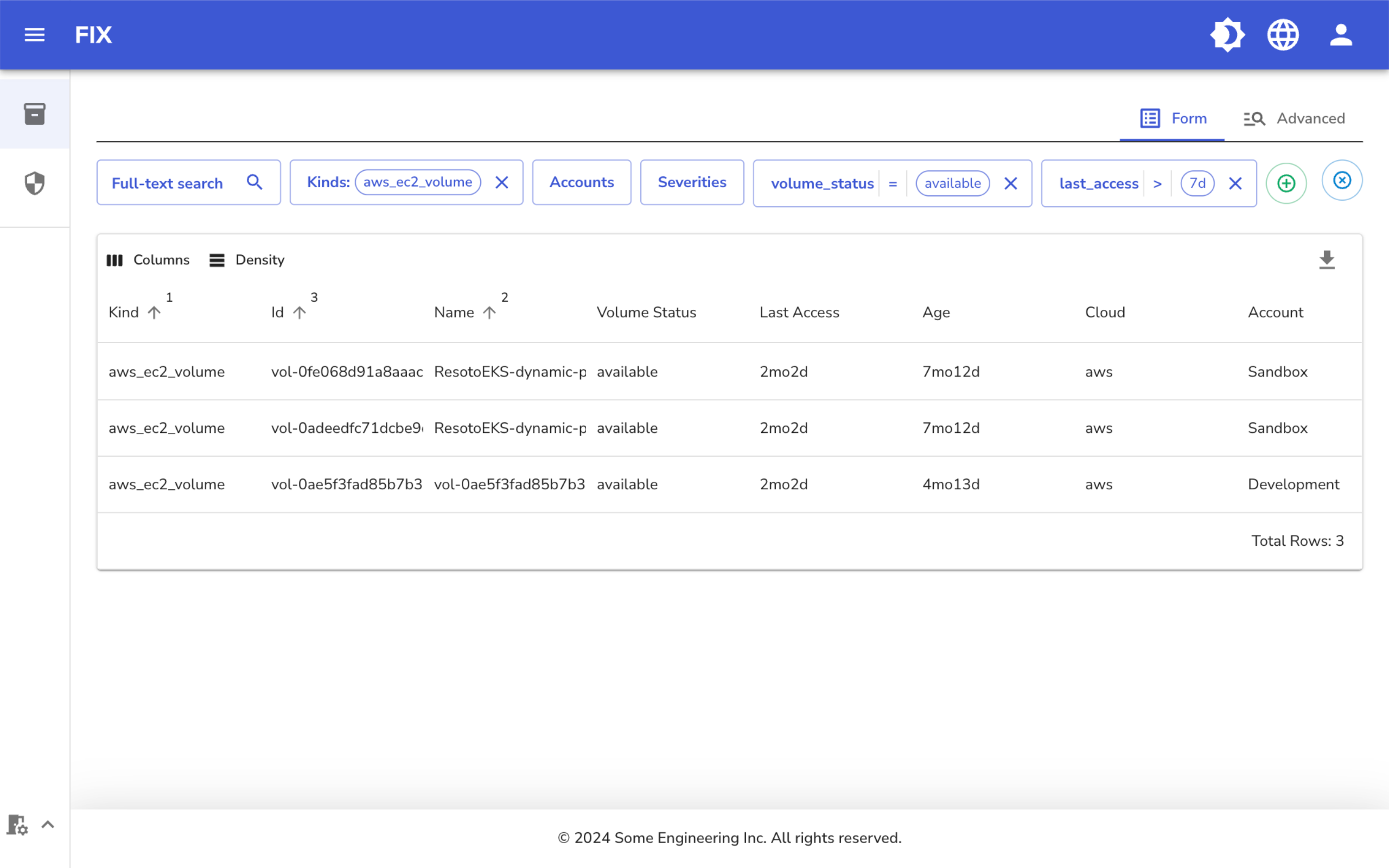The image size is (1389, 868).
Task: Remove the aws_ec2_volume Kind filter
Action: point(503,182)
